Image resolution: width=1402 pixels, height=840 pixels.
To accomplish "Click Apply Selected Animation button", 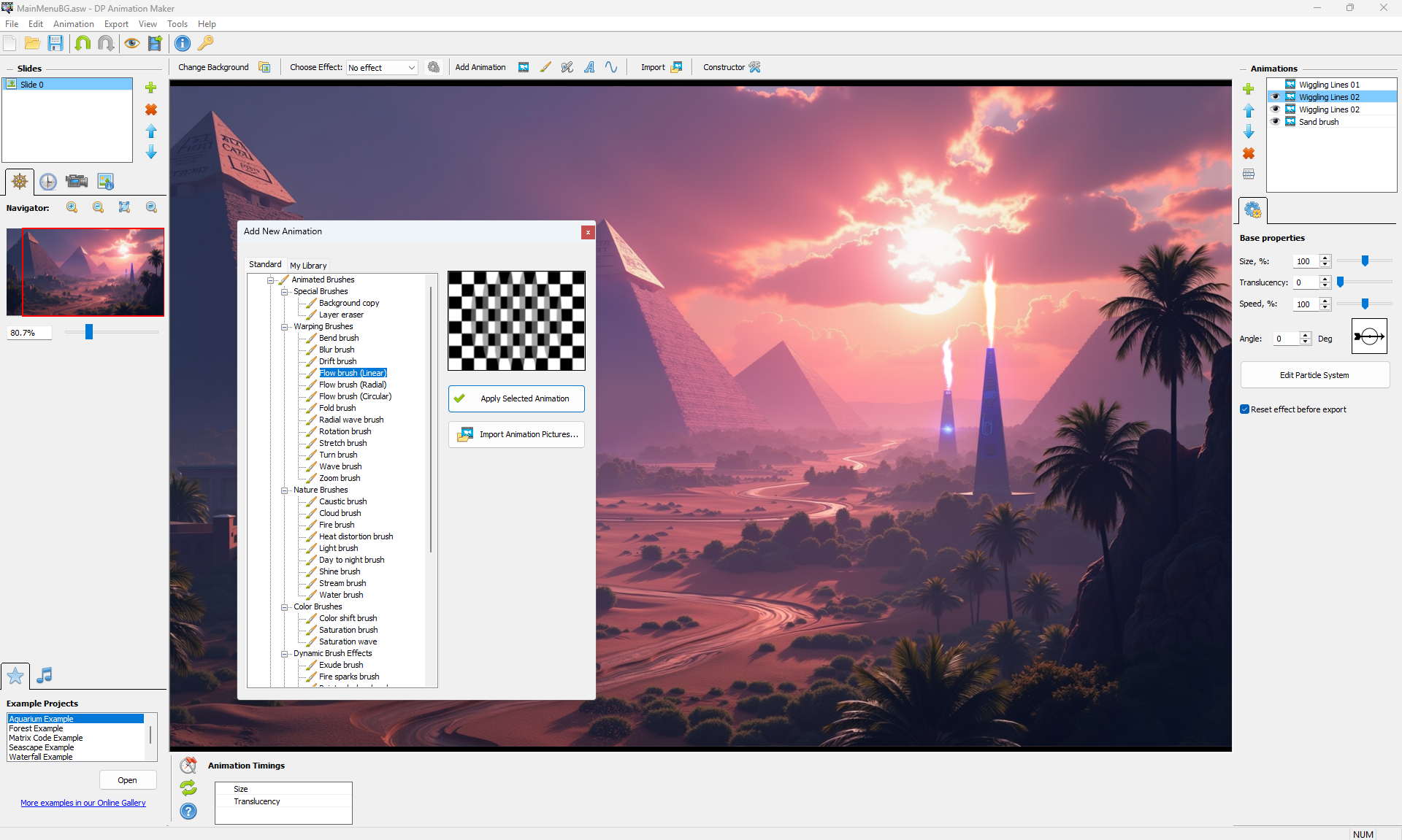I will pos(516,399).
